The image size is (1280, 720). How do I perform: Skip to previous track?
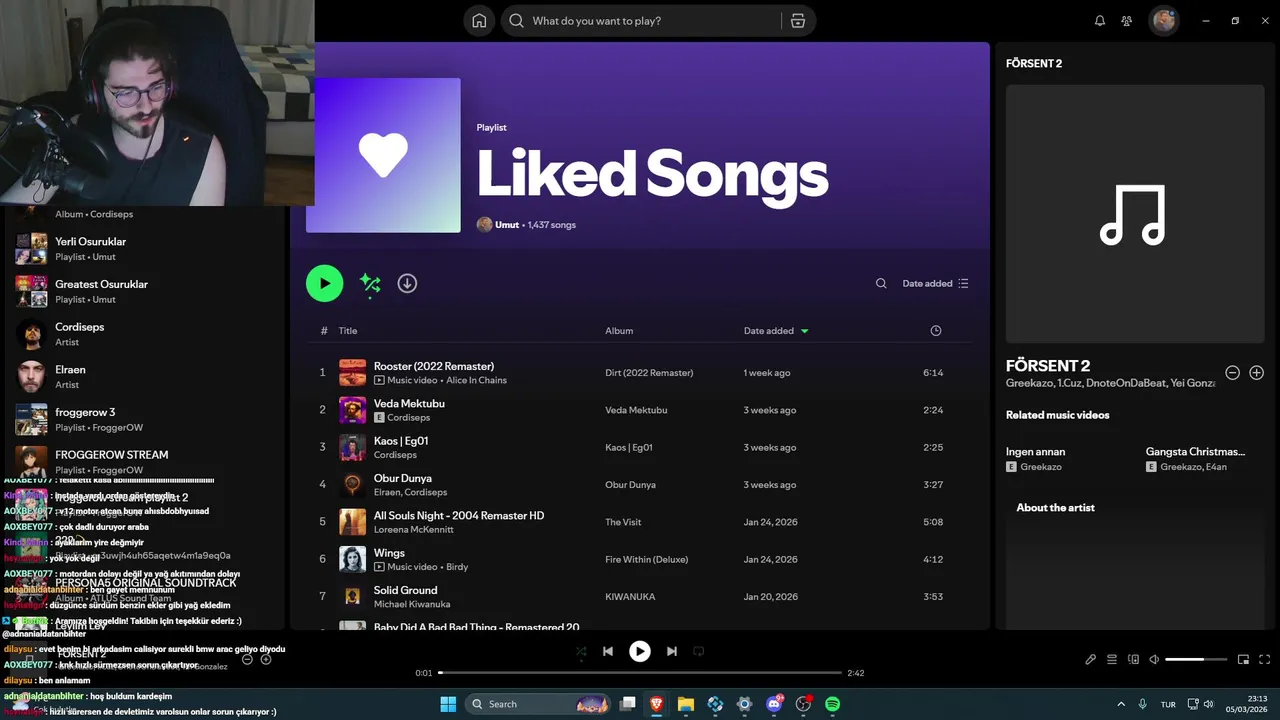tap(607, 651)
